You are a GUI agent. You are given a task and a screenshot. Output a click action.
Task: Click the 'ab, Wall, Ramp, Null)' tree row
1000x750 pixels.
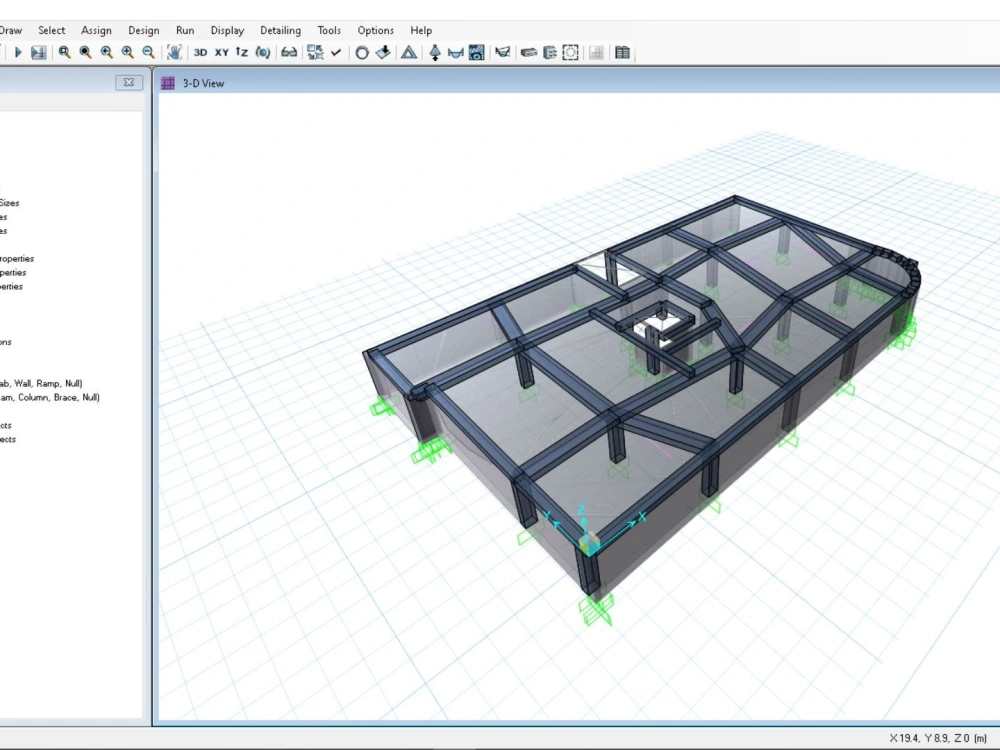(41, 383)
